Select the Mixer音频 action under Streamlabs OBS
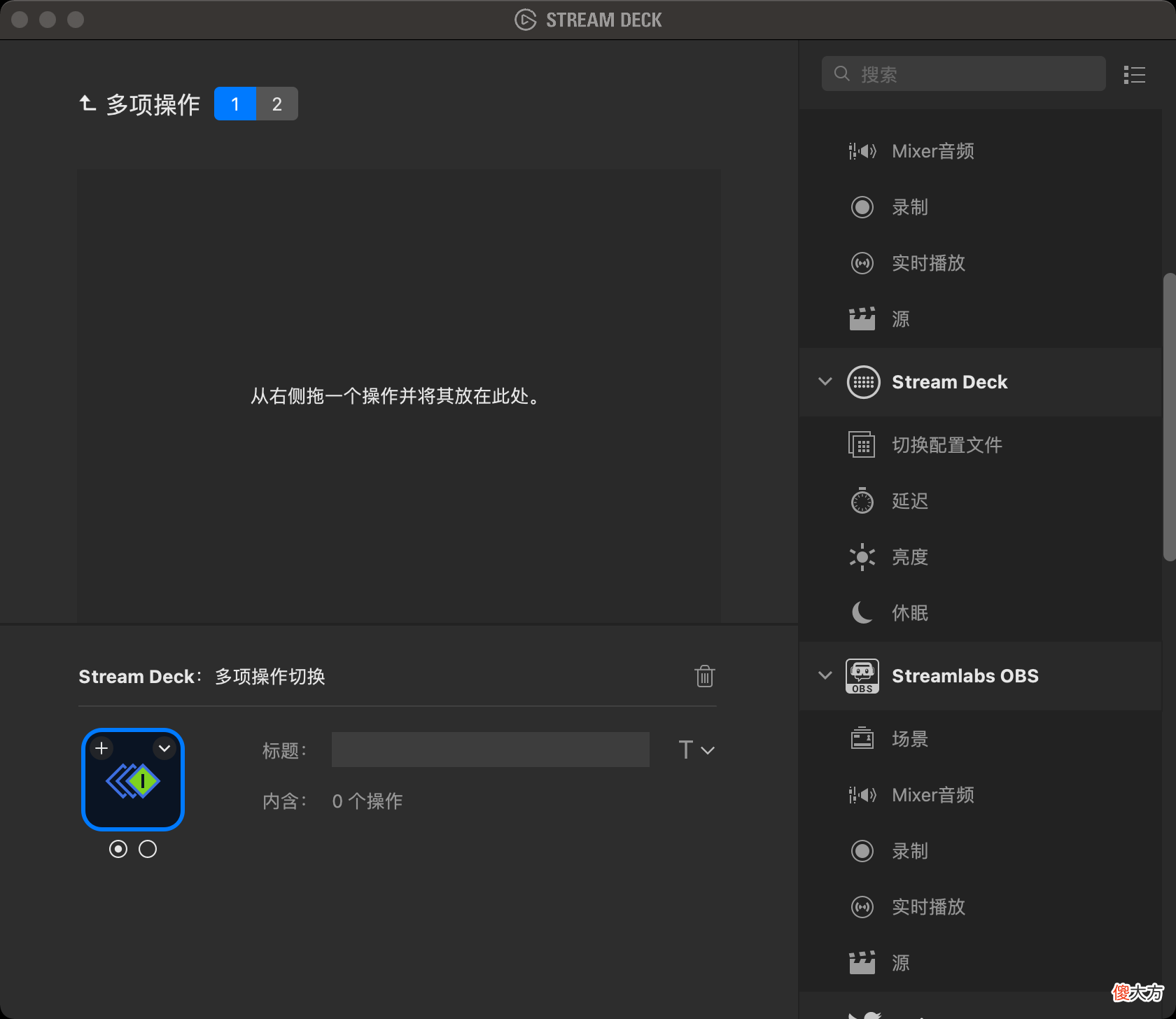 pyautogui.click(x=980, y=795)
